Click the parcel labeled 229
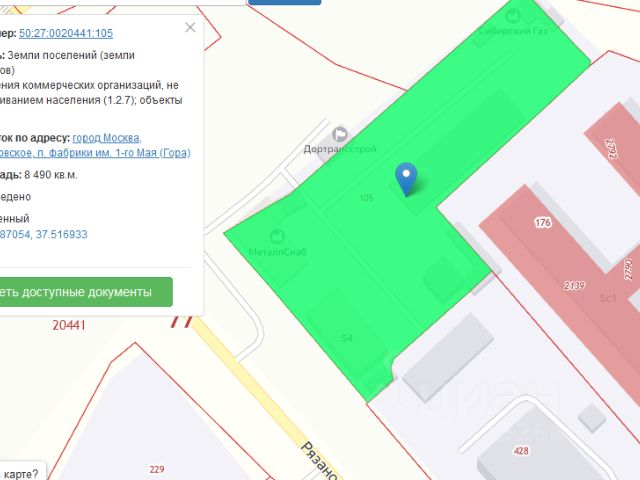Screen dimensions: 640x480 click(157, 469)
